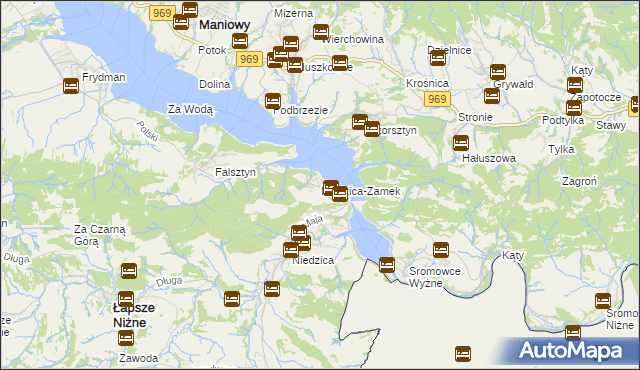Click the Za Czarną Górą label
640x370 pixels.
[100, 235]
